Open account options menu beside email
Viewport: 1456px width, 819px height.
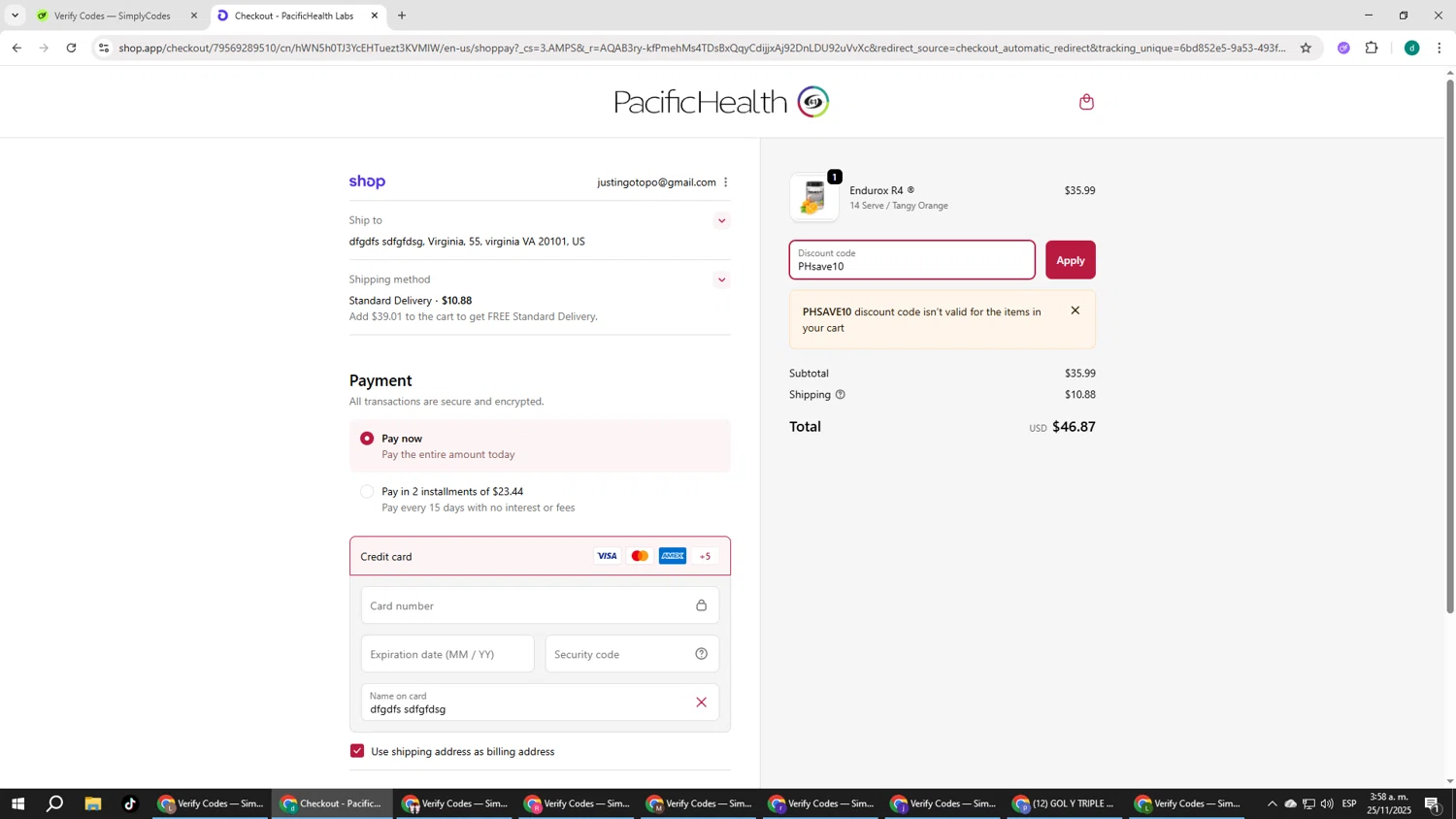725,182
